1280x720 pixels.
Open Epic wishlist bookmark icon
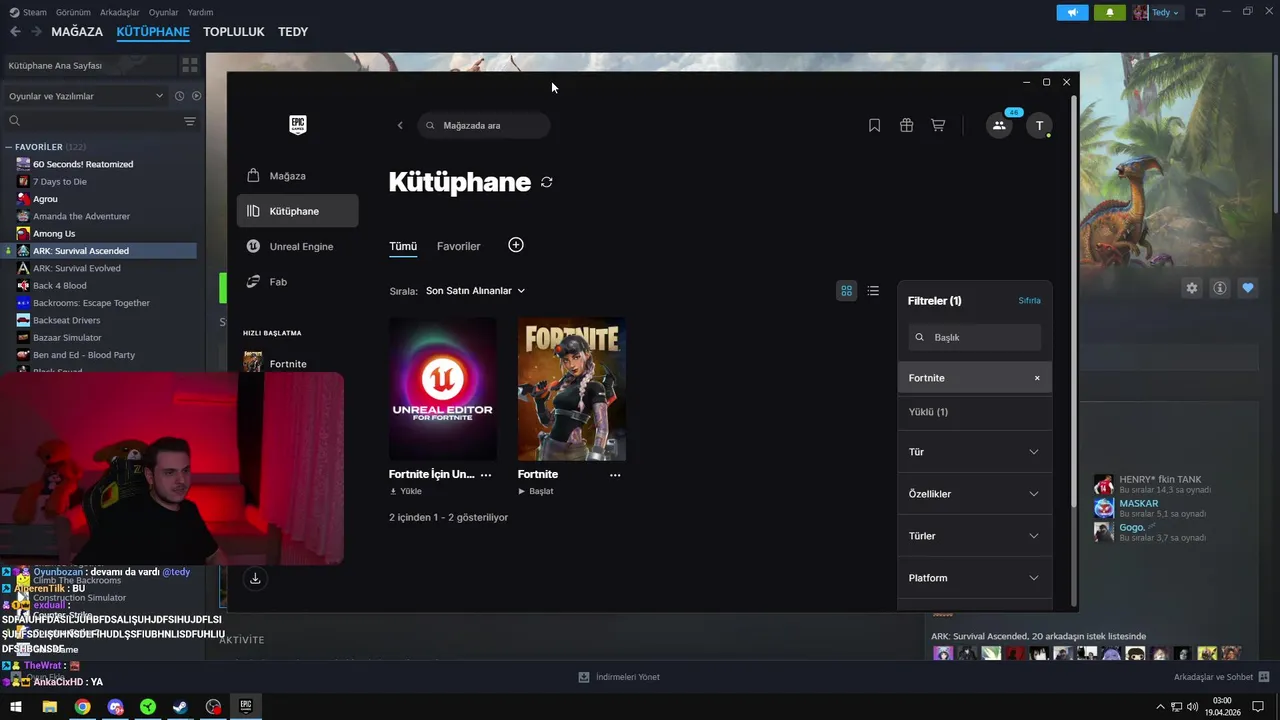[x=874, y=126]
